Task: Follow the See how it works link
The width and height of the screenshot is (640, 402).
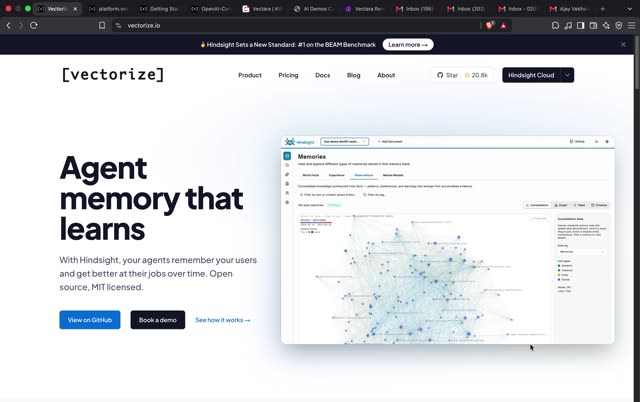Action: (222, 320)
